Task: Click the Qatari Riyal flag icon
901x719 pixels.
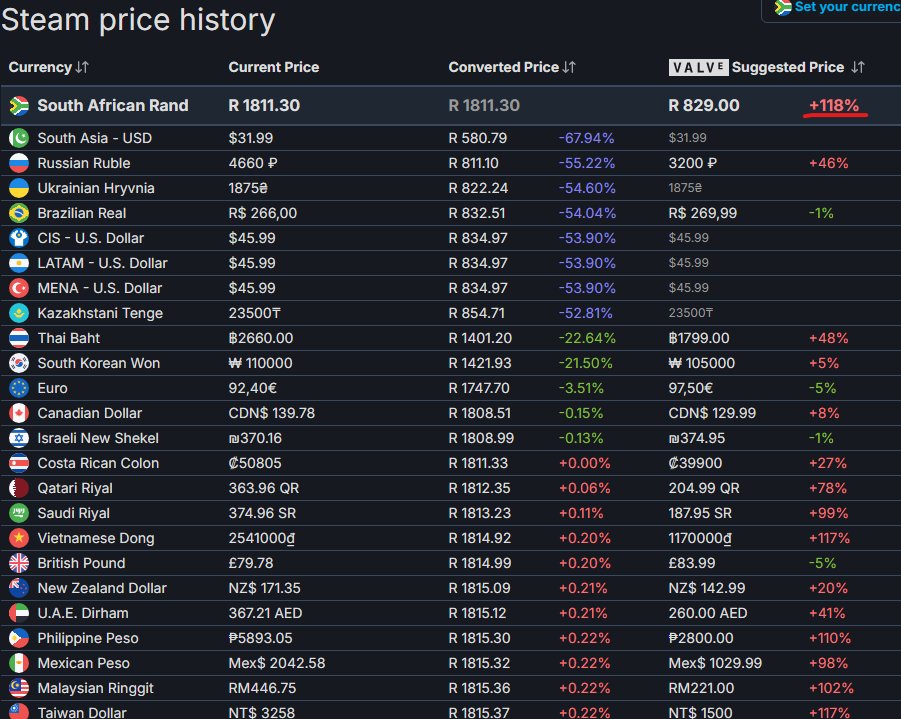Action: point(19,489)
